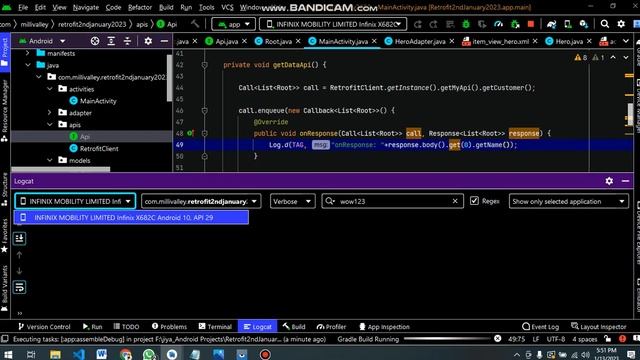Open the WhatsApp taskbar icon
The width and height of the screenshot is (640, 360).
[x=149, y=354]
